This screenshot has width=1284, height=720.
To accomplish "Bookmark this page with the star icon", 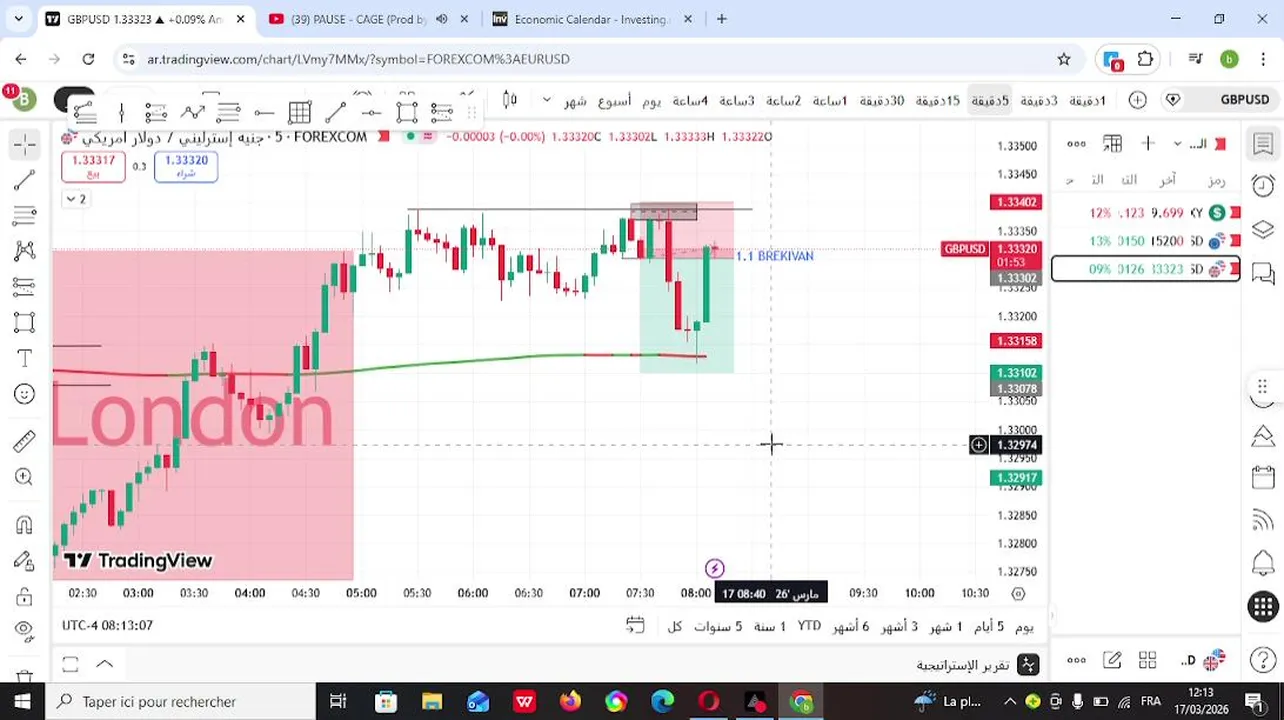I will point(1064,59).
